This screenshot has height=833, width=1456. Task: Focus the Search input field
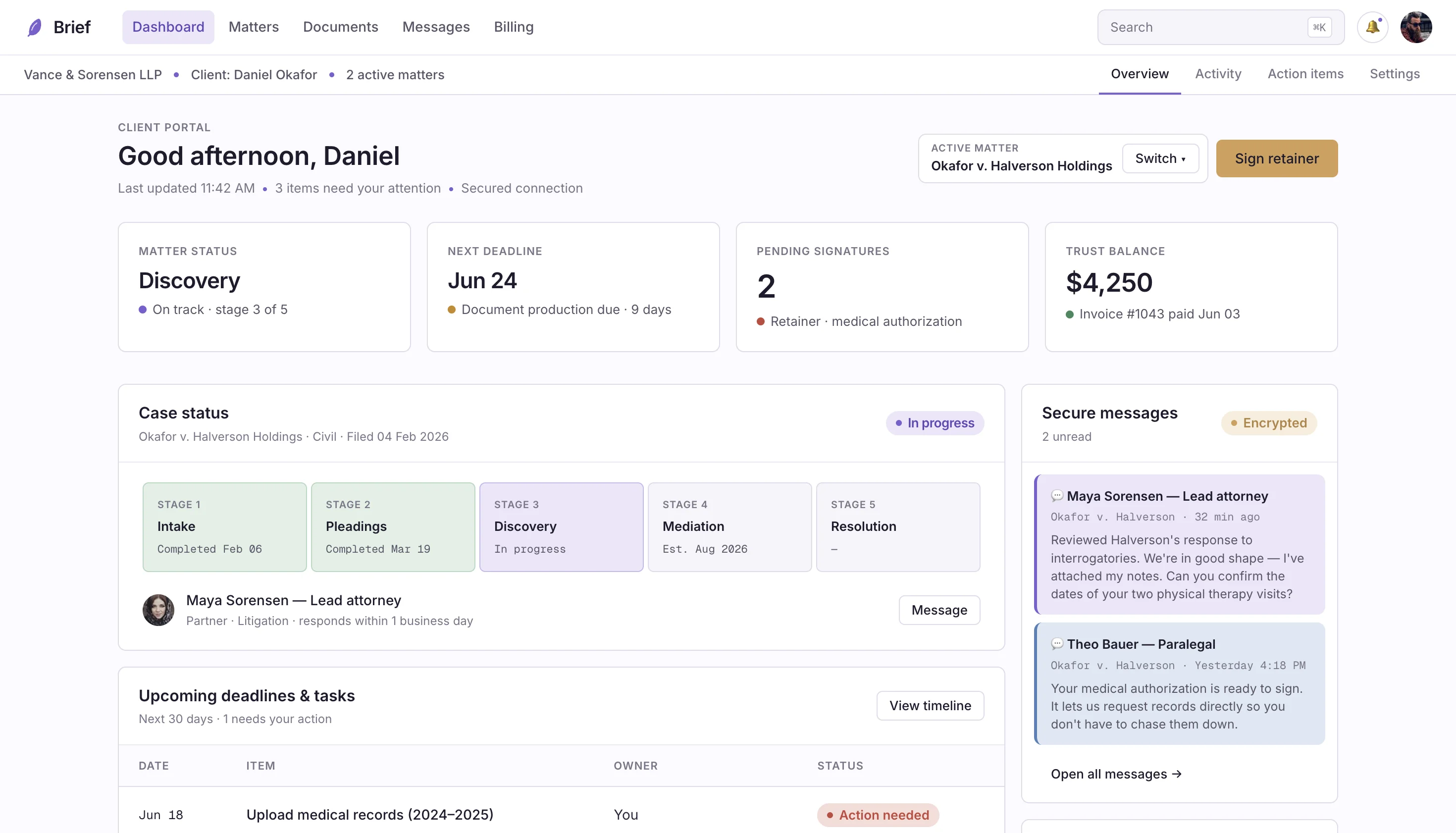tap(1220, 27)
